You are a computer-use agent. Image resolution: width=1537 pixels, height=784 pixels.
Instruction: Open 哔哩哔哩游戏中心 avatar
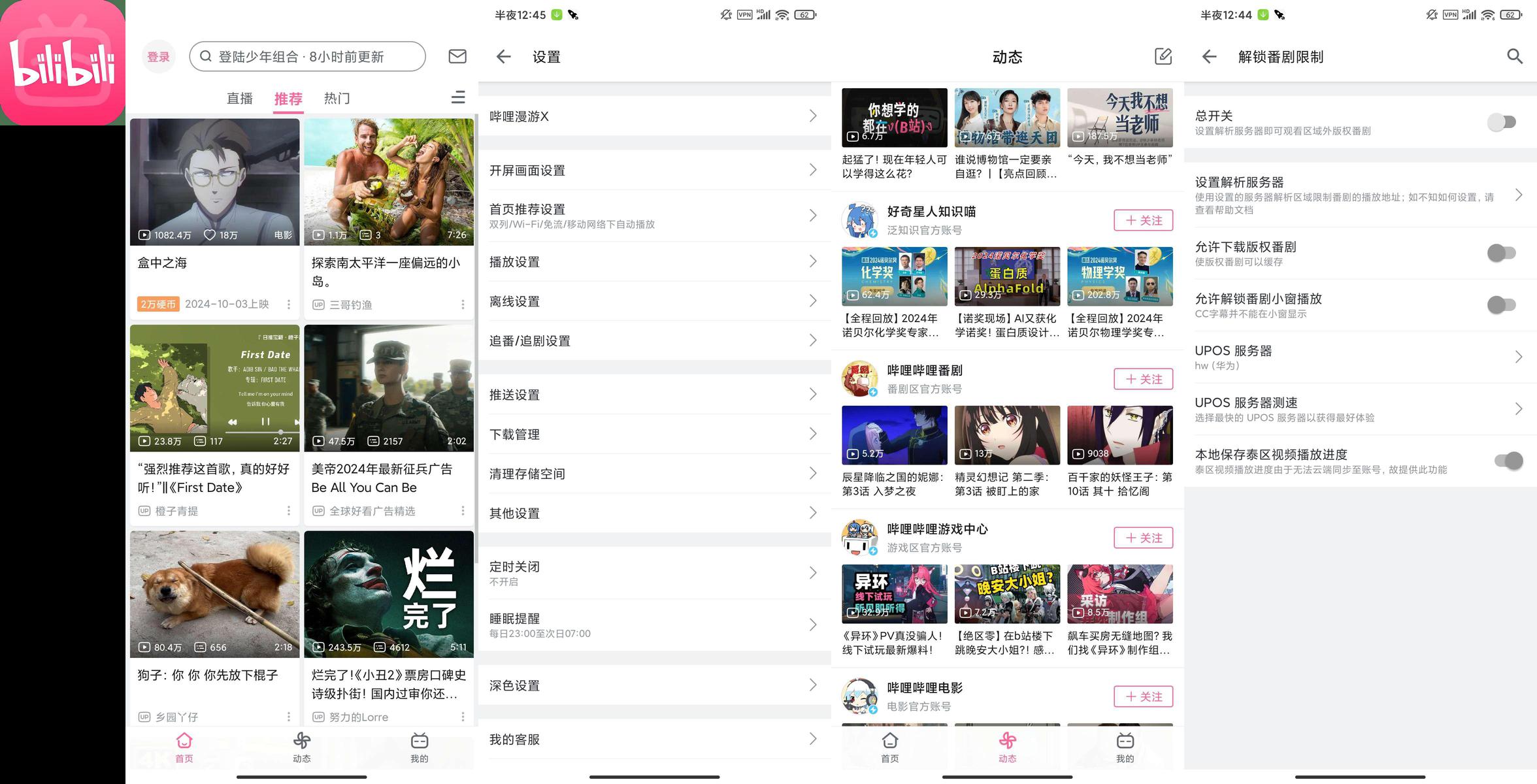click(859, 538)
